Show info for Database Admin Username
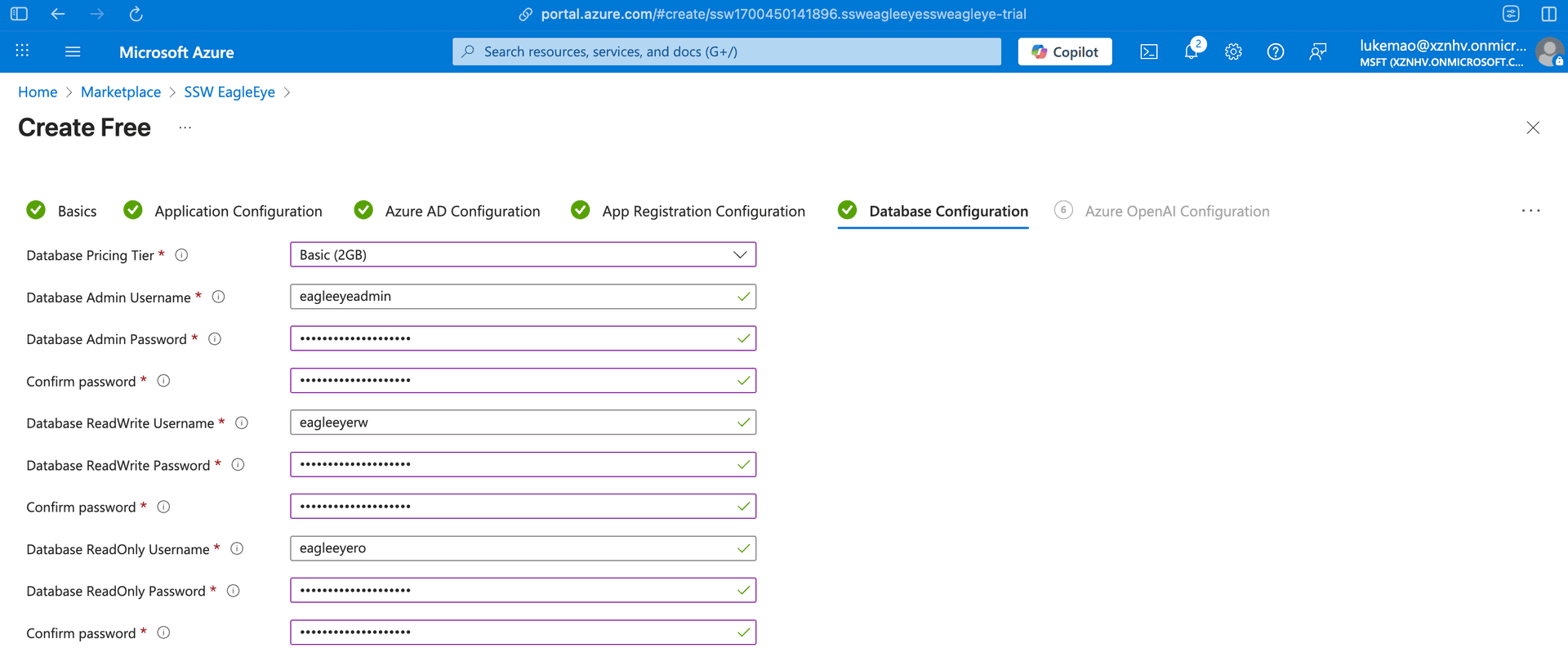Image resolution: width=1568 pixels, height=666 pixels. click(219, 297)
